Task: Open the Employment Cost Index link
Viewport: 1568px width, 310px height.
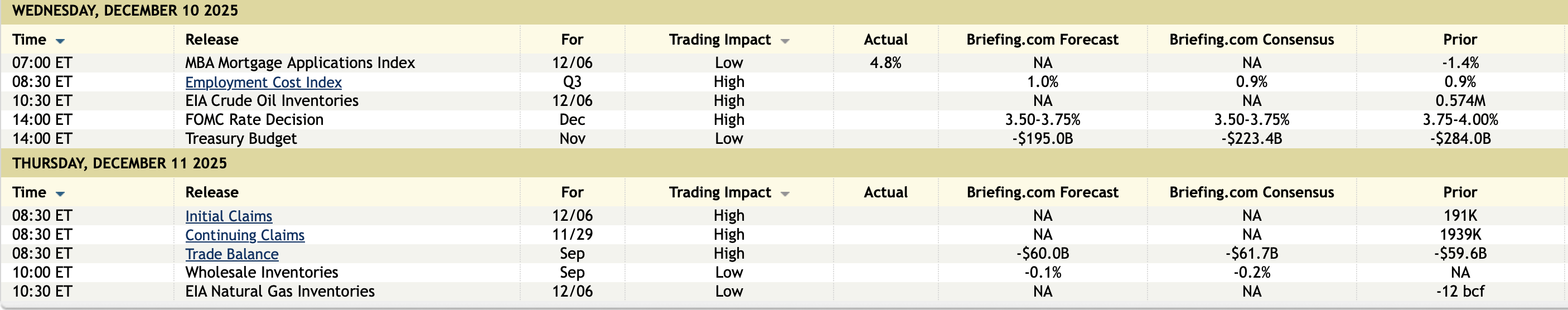Action: tap(263, 82)
